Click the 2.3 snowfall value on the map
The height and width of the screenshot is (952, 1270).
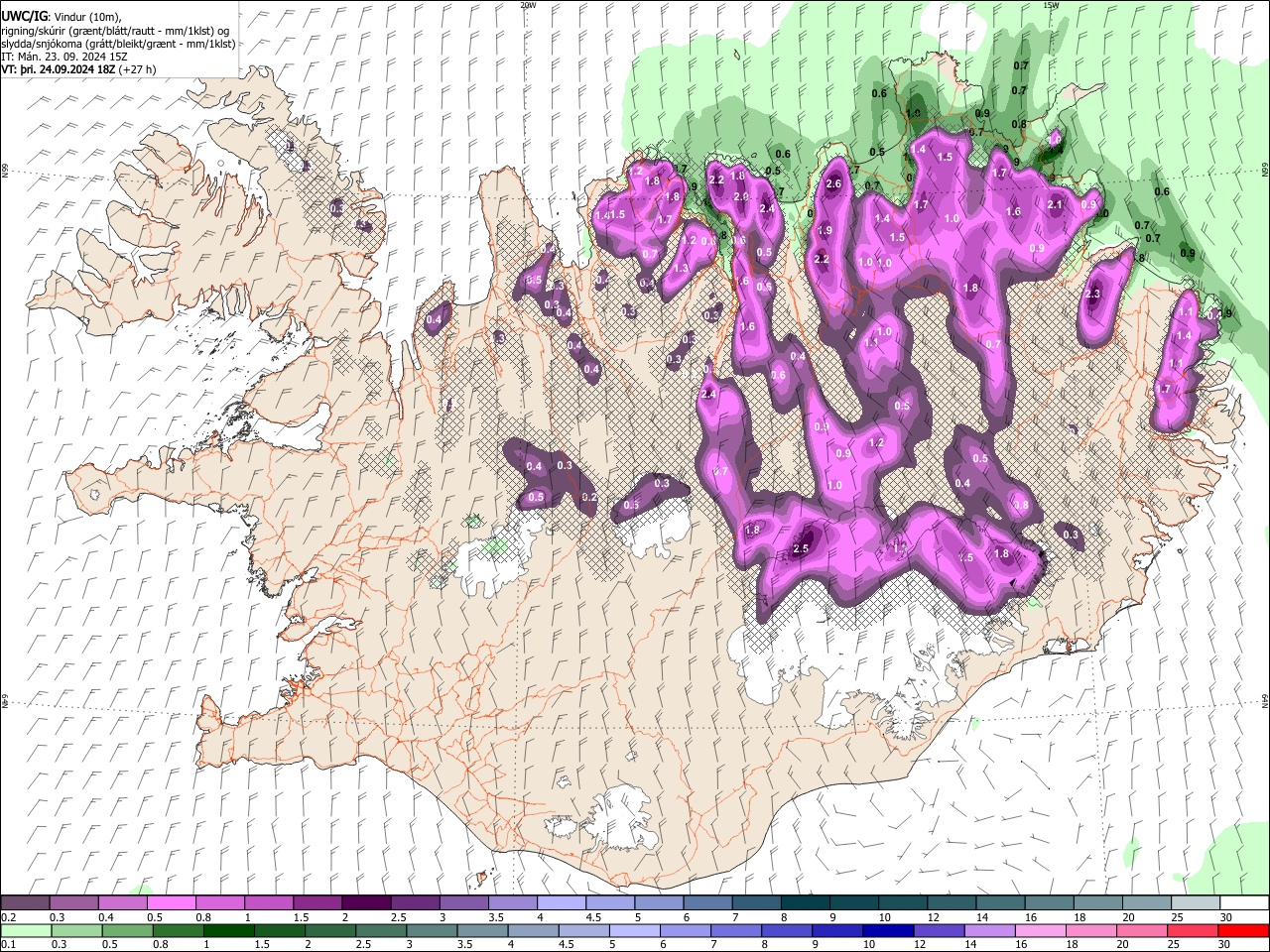coord(1093,295)
